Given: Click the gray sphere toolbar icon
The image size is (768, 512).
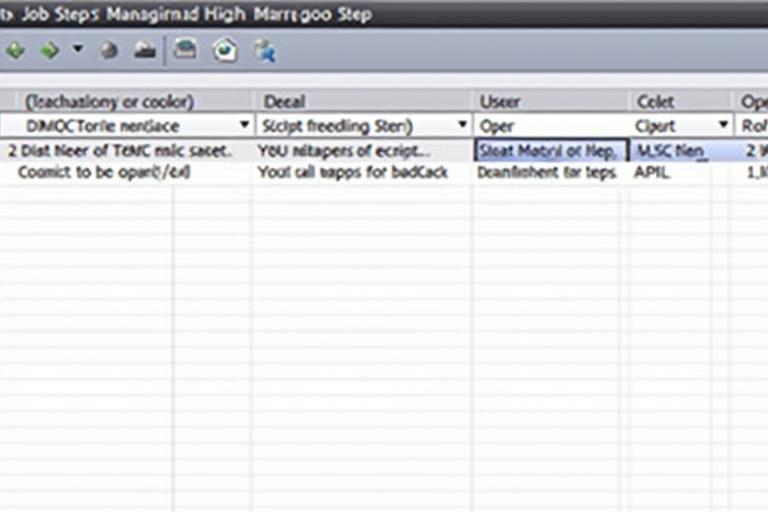Looking at the screenshot, I should [x=110, y=50].
